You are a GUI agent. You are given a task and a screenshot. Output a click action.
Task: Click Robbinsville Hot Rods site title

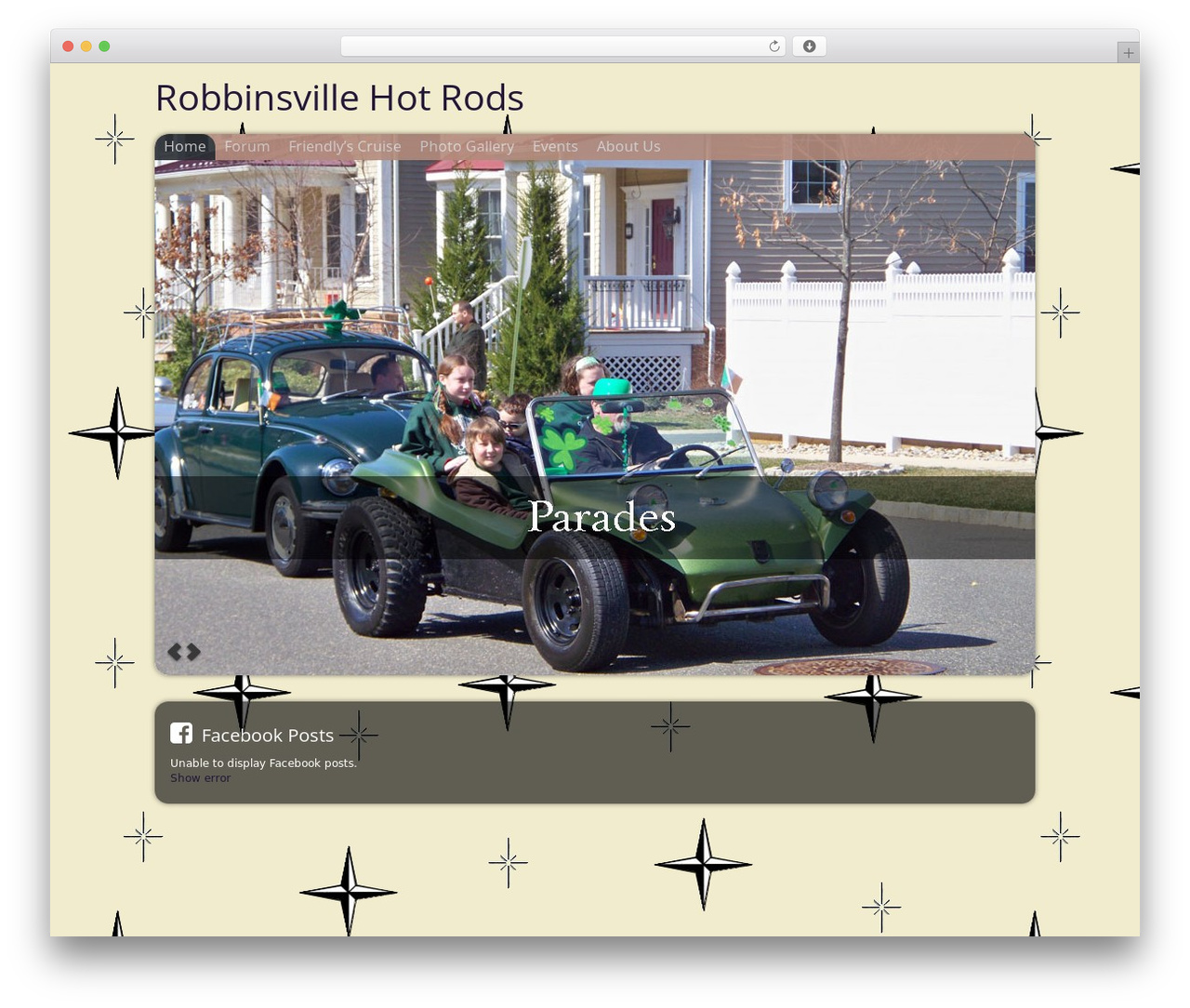[339, 98]
